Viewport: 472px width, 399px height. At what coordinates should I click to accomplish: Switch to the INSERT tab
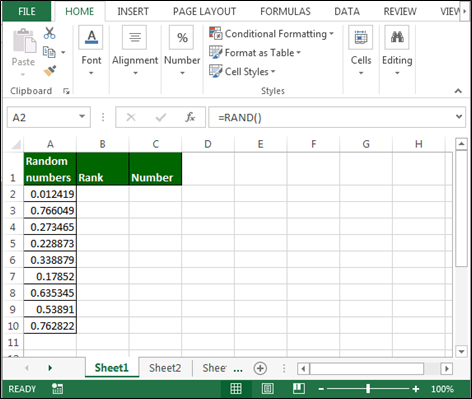click(133, 11)
